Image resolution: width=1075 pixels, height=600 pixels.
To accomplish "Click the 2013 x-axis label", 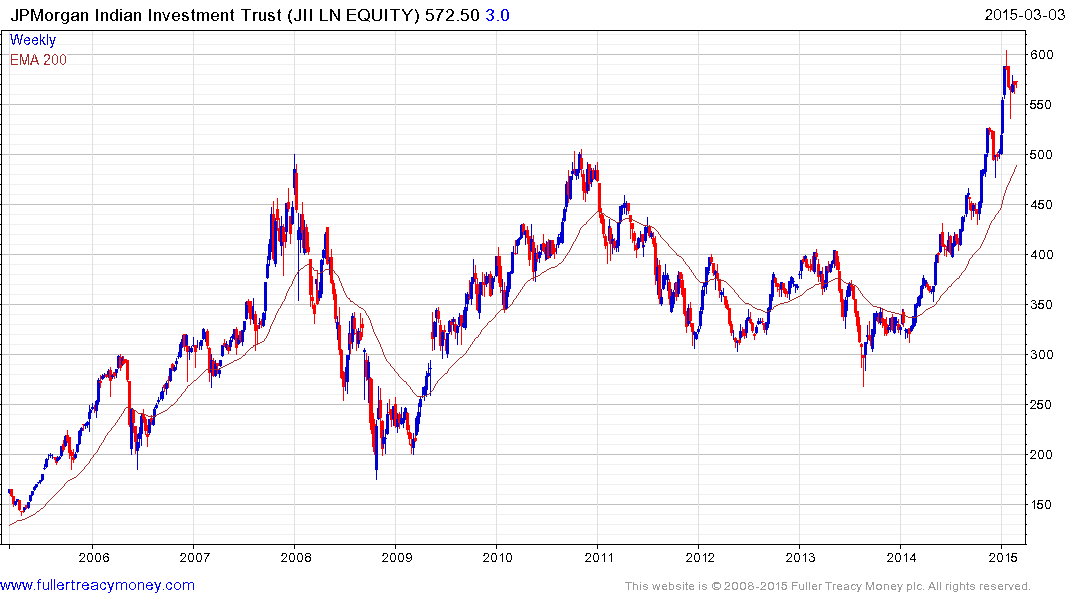I will pos(800,557).
